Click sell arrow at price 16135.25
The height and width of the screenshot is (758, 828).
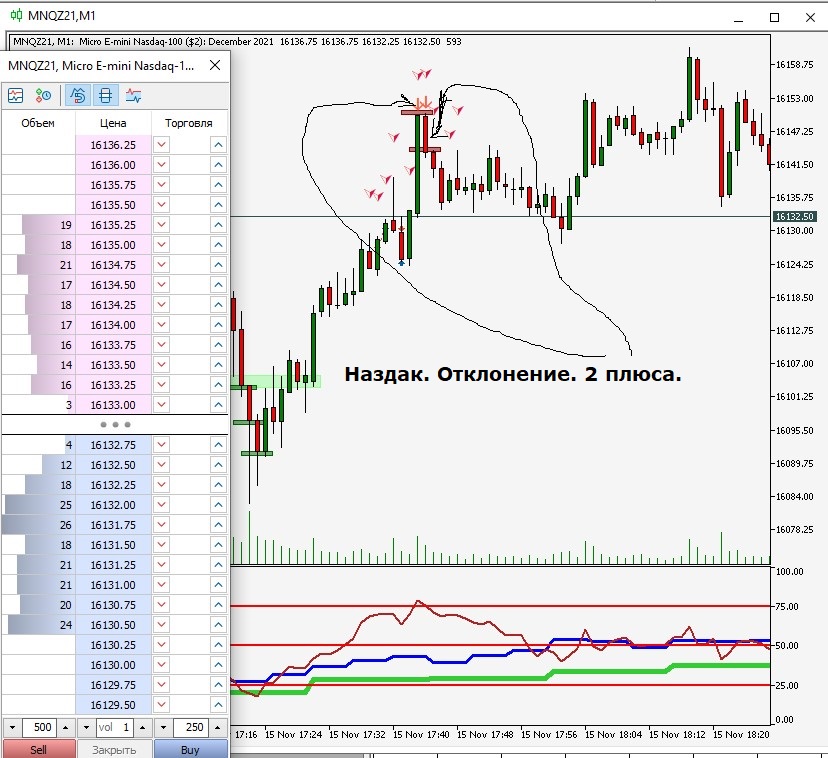(162, 225)
